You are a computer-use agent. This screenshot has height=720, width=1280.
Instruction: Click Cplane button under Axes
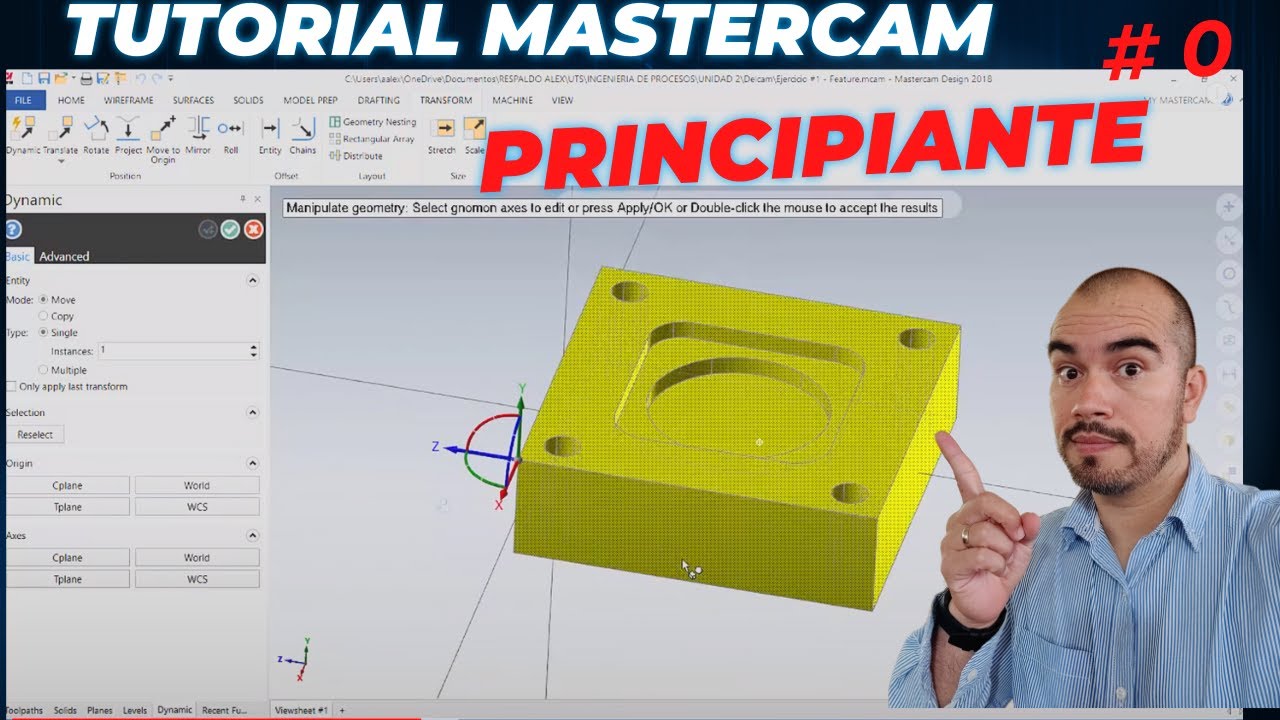point(68,557)
